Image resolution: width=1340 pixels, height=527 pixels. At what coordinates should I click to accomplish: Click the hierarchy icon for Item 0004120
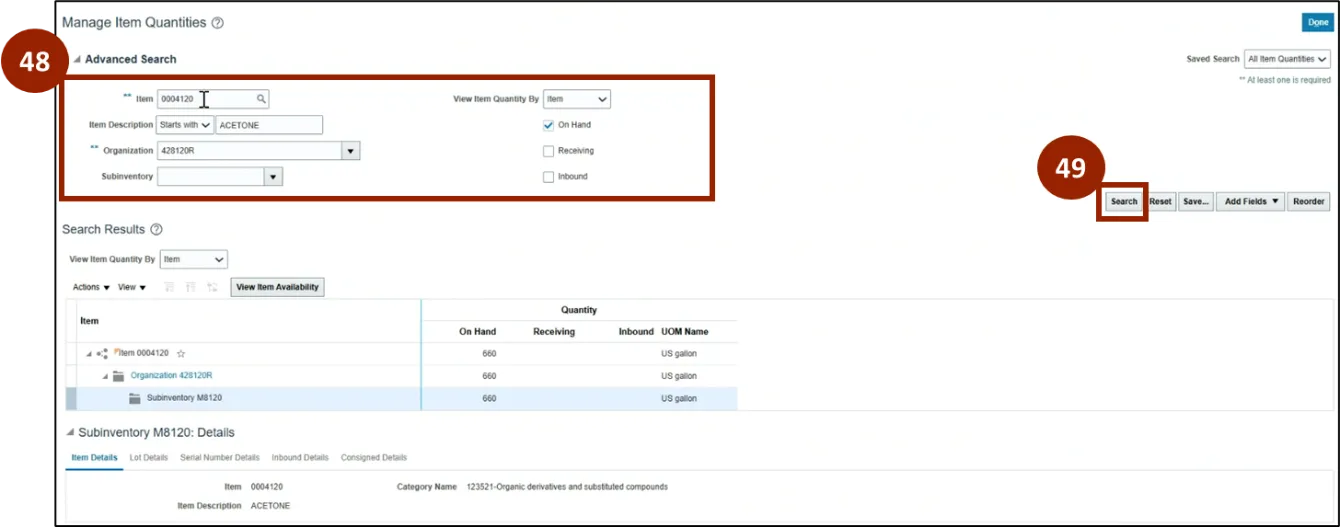tap(103, 354)
